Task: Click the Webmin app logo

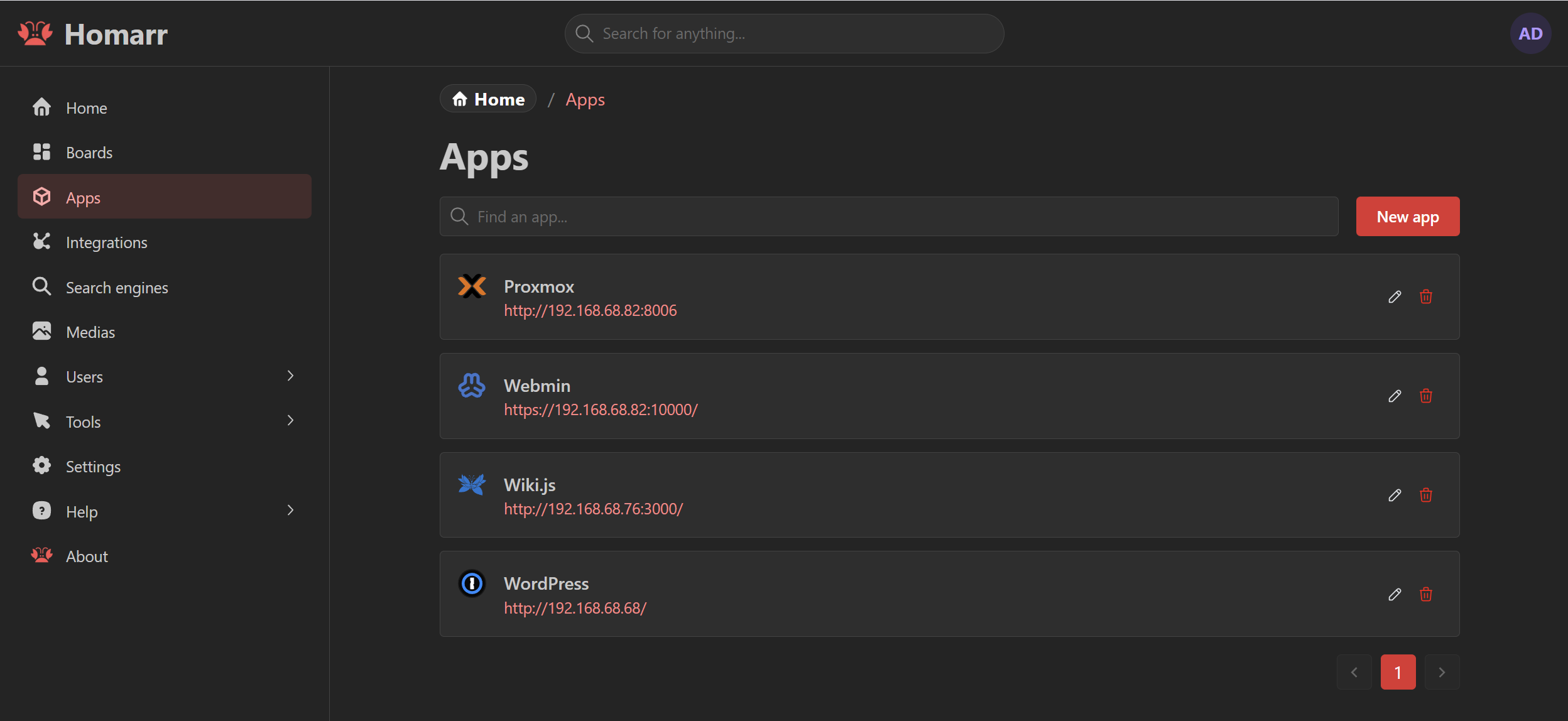Action: [472, 386]
